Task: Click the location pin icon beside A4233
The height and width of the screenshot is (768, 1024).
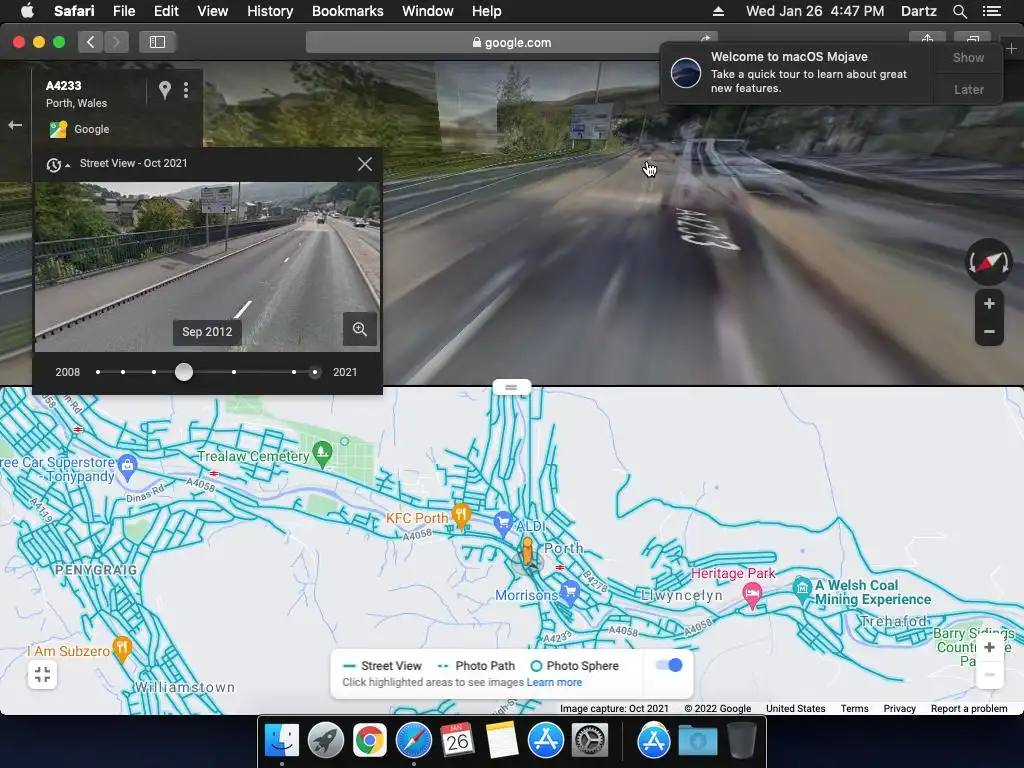Action: point(165,89)
